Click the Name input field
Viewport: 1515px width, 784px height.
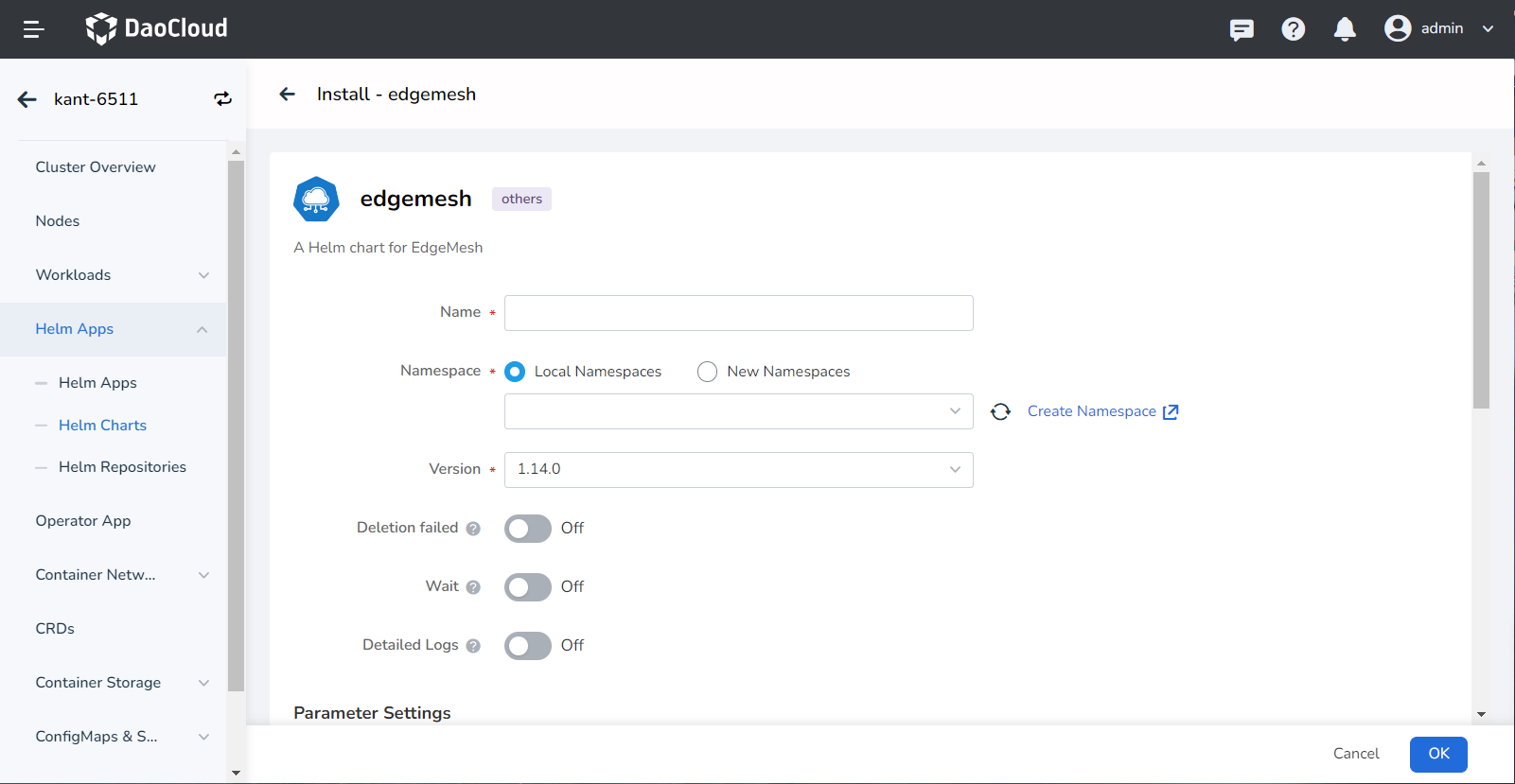pyautogui.click(x=738, y=313)
